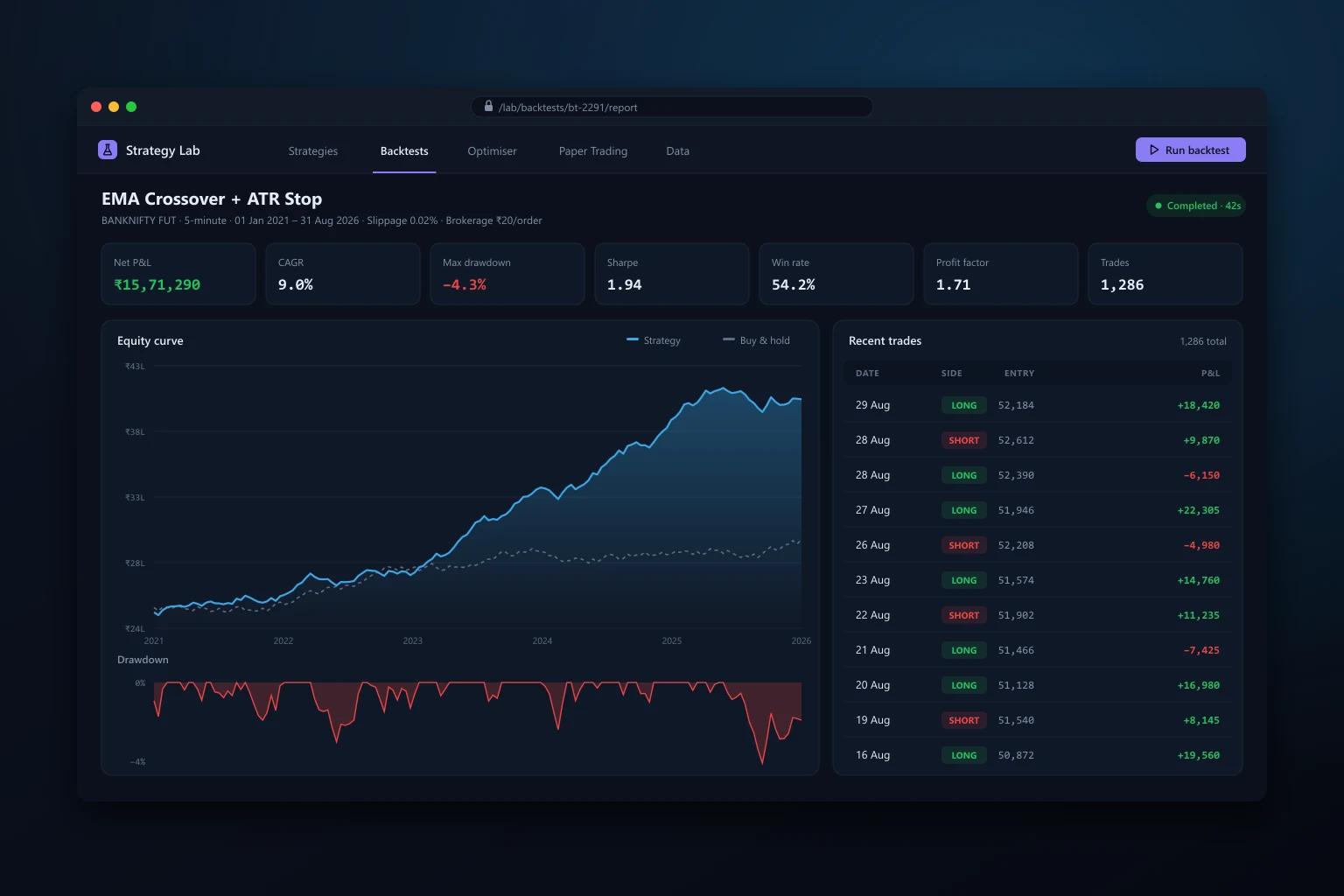
Task: Open the Paper Trading tab
Action: pos(593,150)
